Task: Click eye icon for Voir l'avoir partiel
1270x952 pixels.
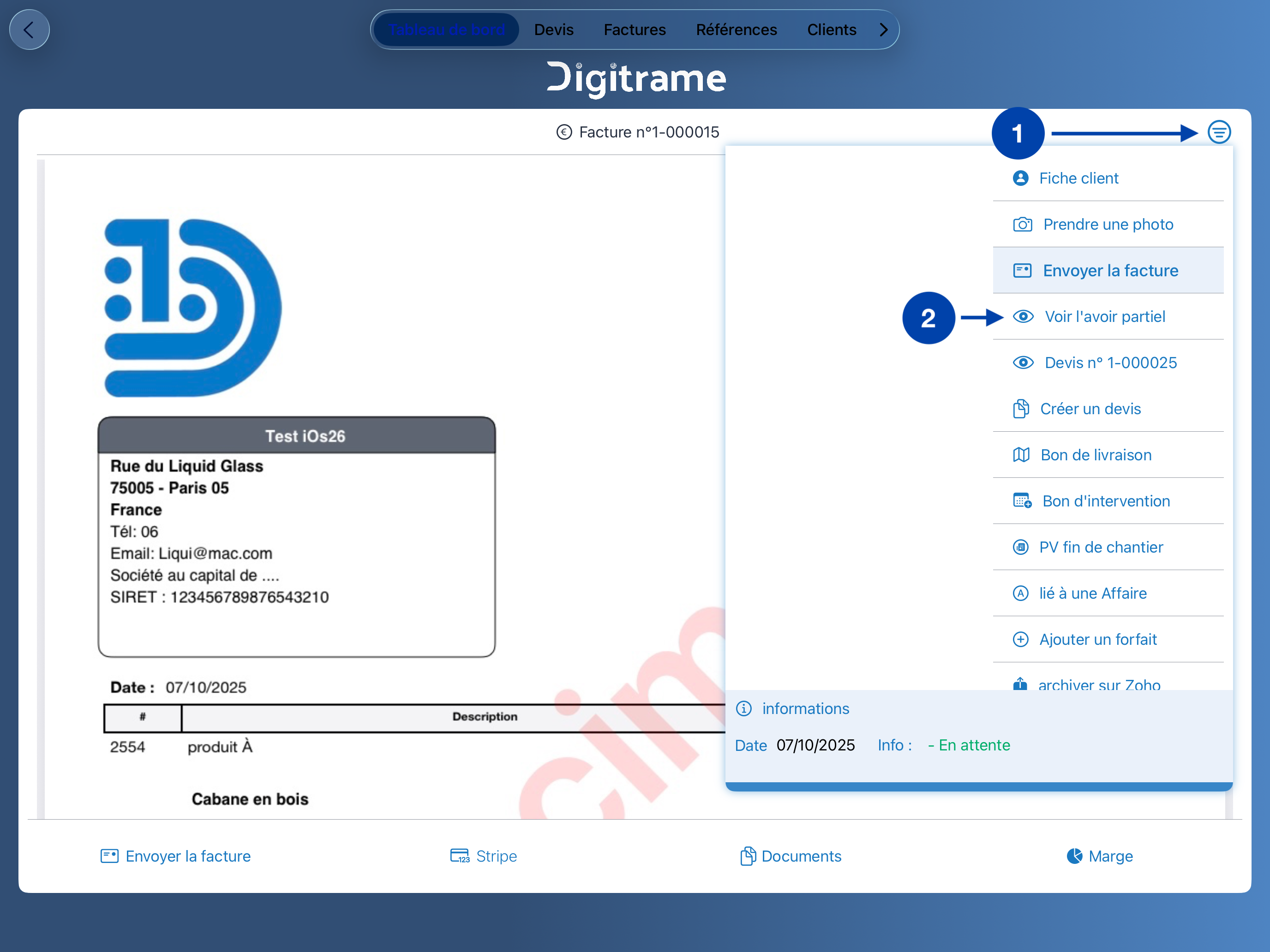Action: (1023, 317)
